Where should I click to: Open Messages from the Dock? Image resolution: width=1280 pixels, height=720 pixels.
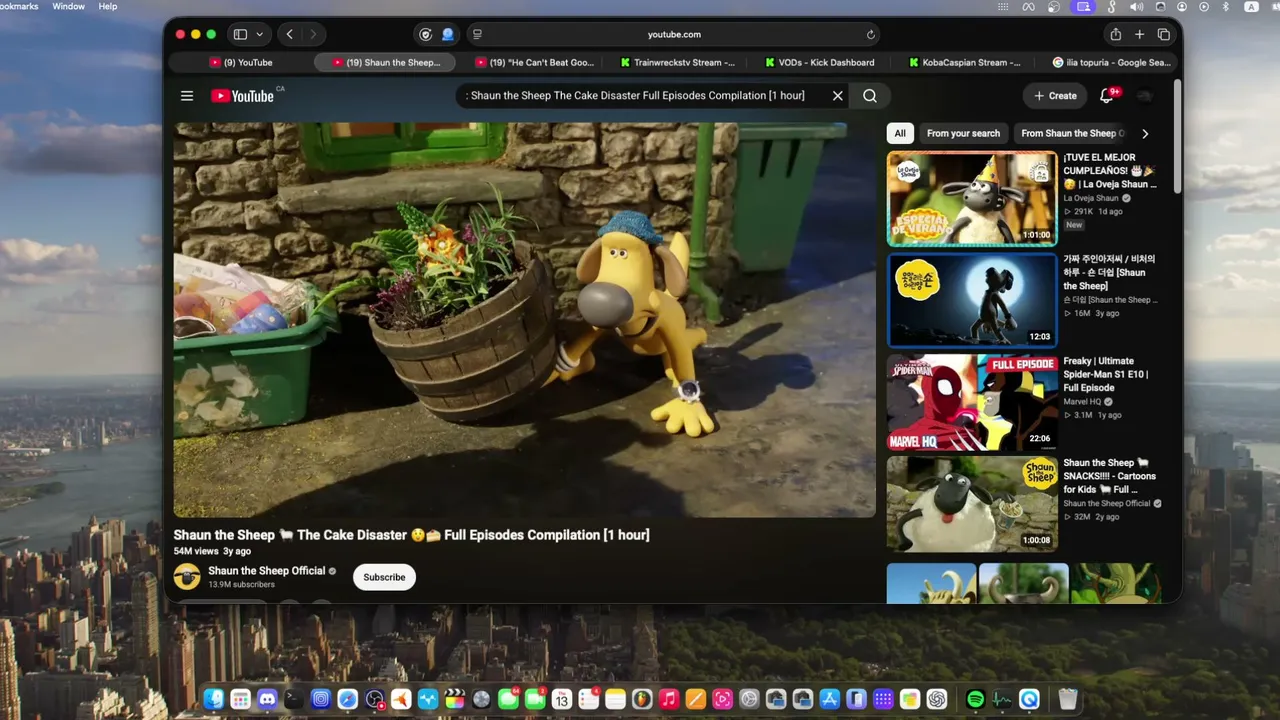508,699
